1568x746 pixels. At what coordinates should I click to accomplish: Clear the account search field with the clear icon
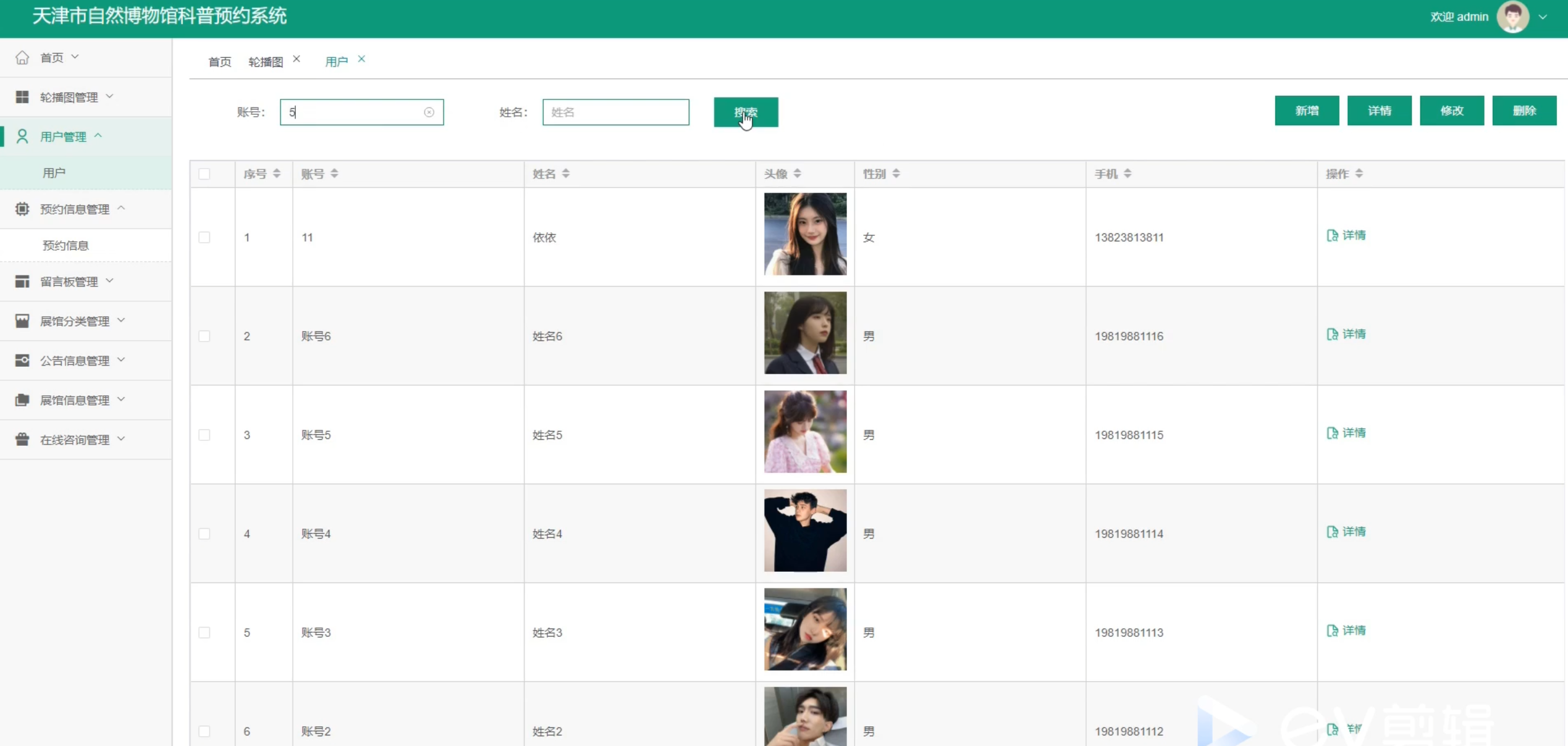click(x=429, y=112)
